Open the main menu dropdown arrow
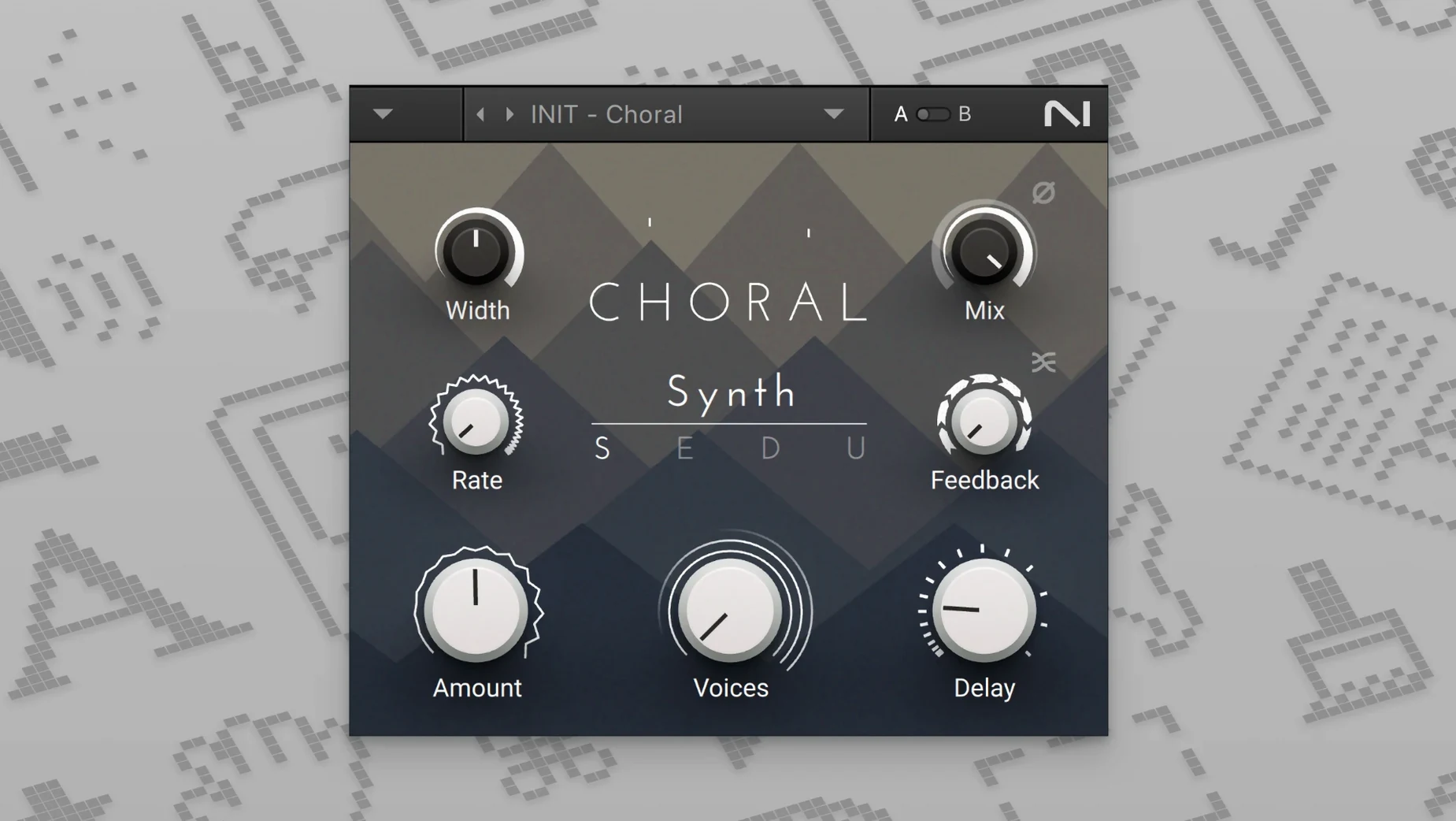1456x821 pixels. pyautogui.click(x=383, y=114)
